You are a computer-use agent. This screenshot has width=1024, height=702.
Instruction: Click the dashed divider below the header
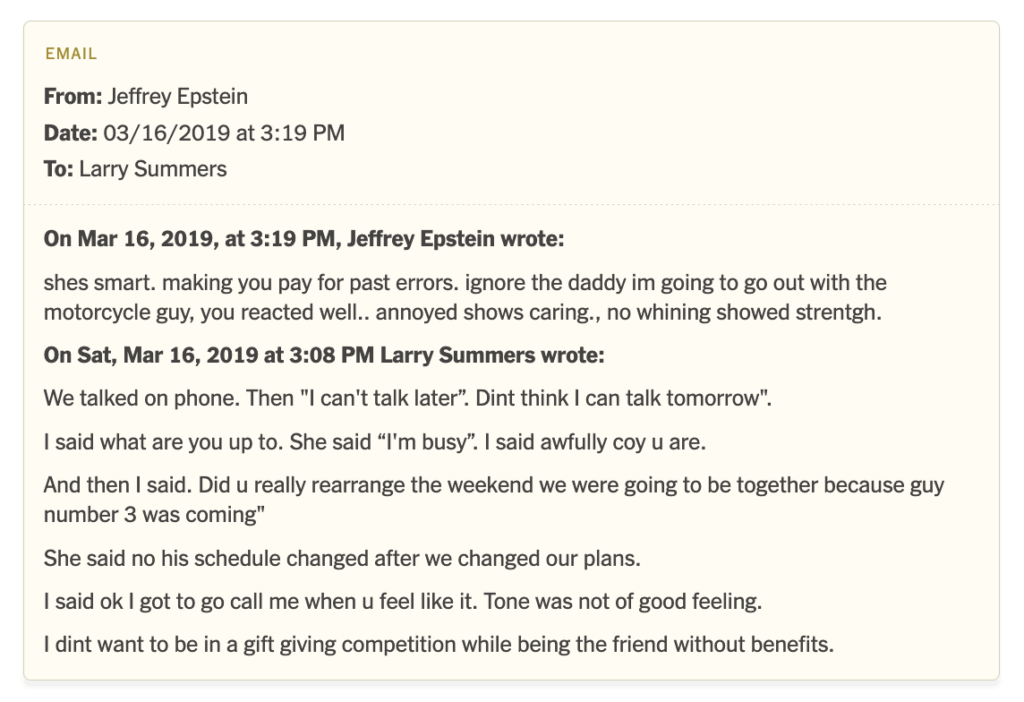511,205
